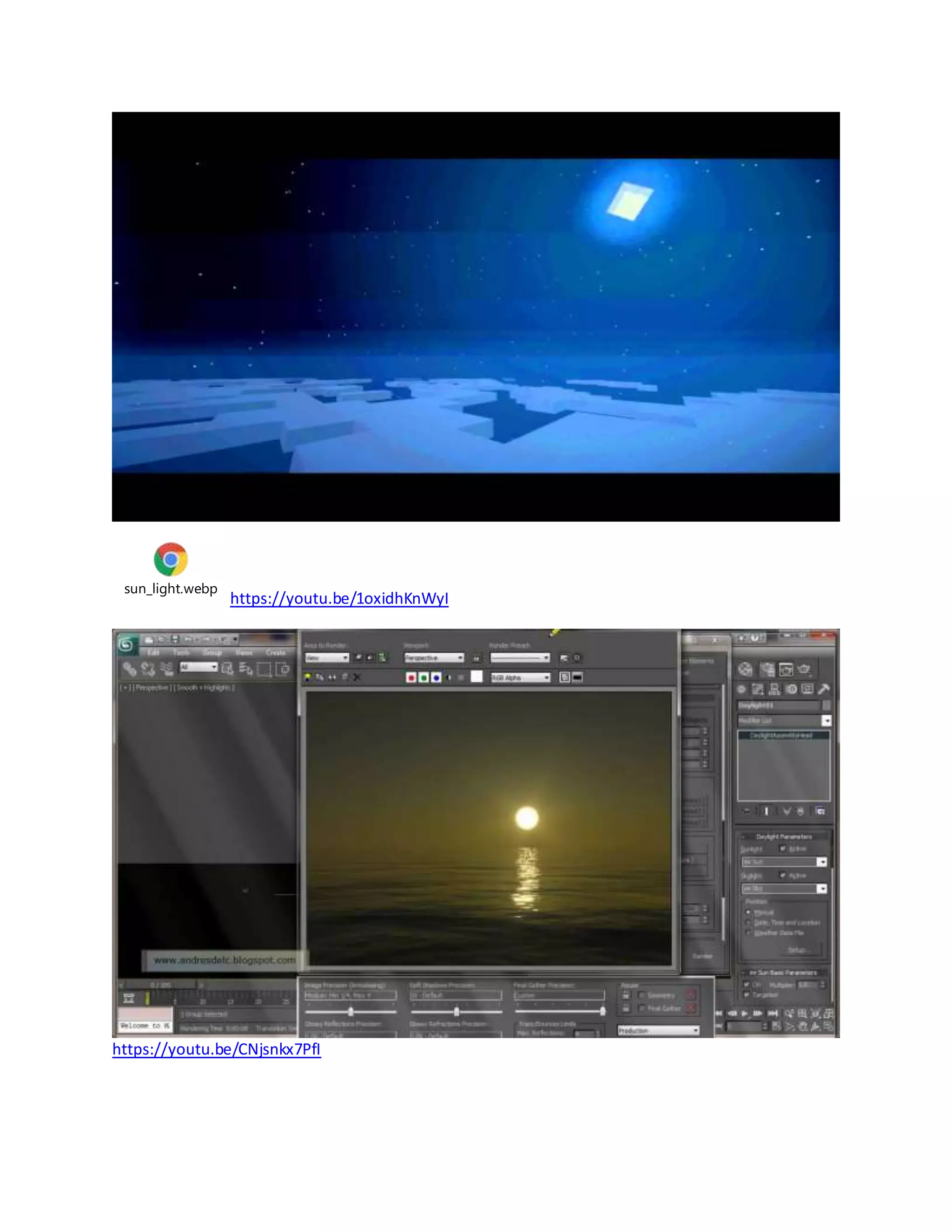Toggle the mr Sun On checkbox
This screenshot has width=952, height=1232.
[747, 985]
